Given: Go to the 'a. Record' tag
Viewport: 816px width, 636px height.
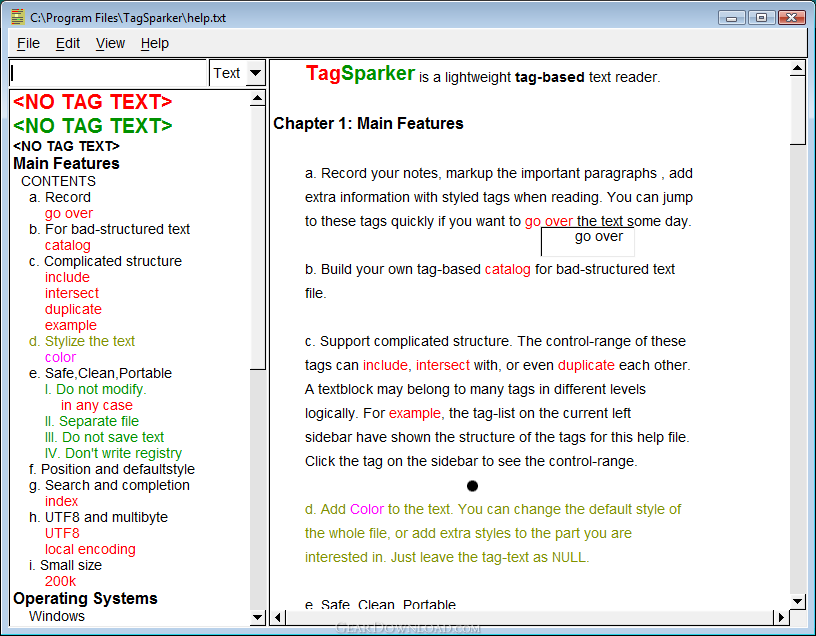Looking at the screenshot, I should click(60, 197).
